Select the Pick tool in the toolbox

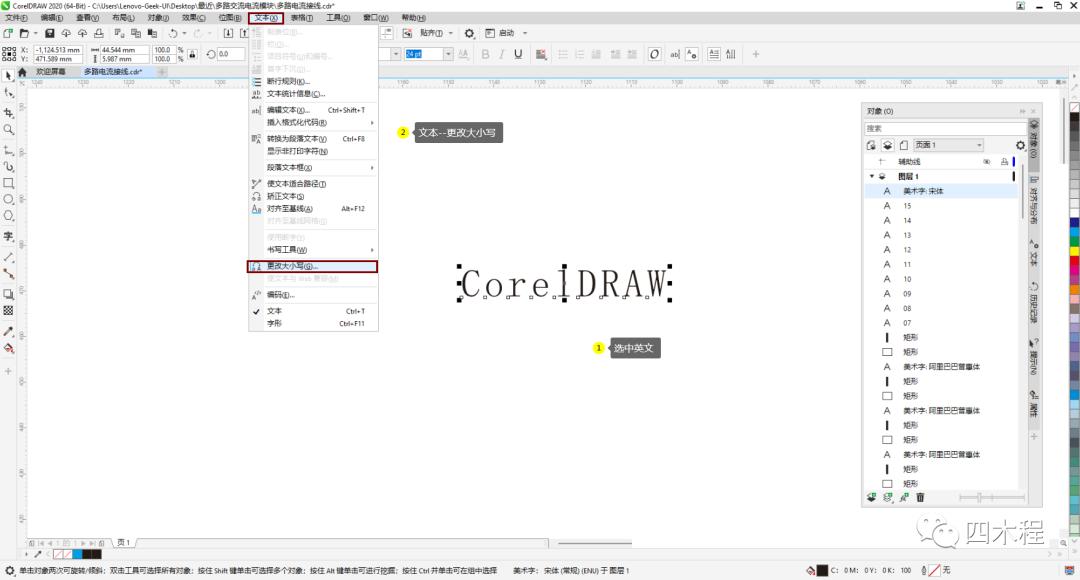click(8, 76)
